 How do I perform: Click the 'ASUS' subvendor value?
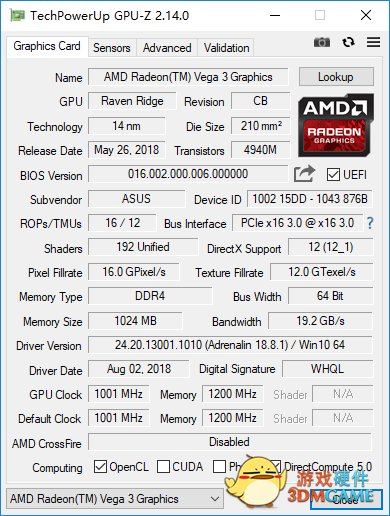137,199
